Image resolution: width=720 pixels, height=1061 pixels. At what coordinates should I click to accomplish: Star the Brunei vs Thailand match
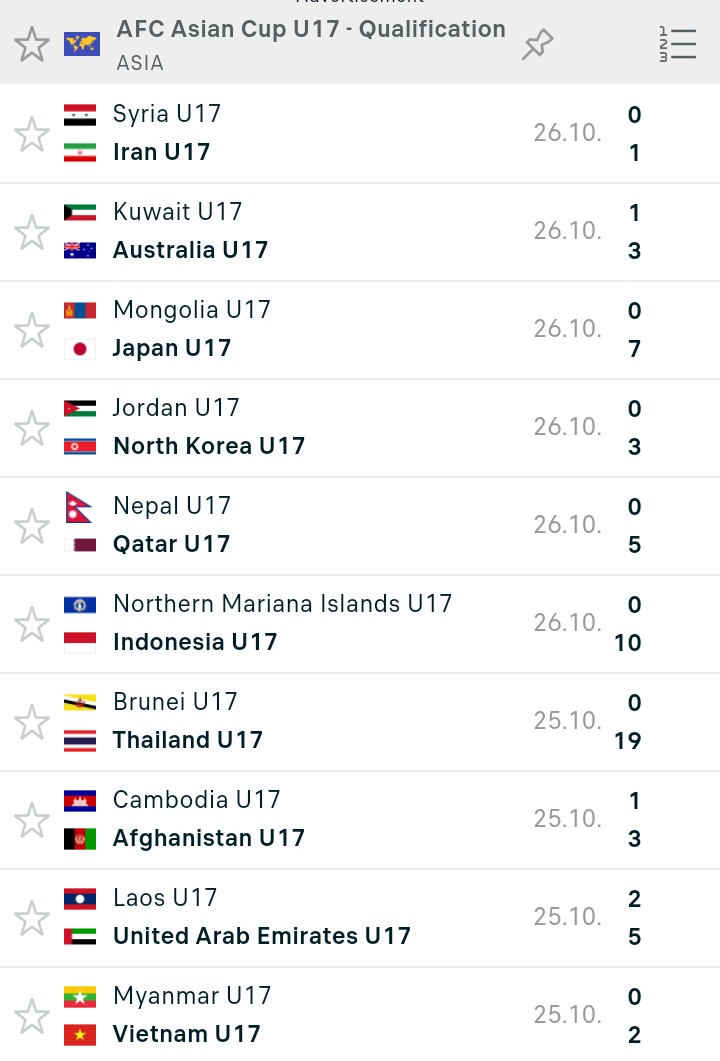(x=32, y=722)
